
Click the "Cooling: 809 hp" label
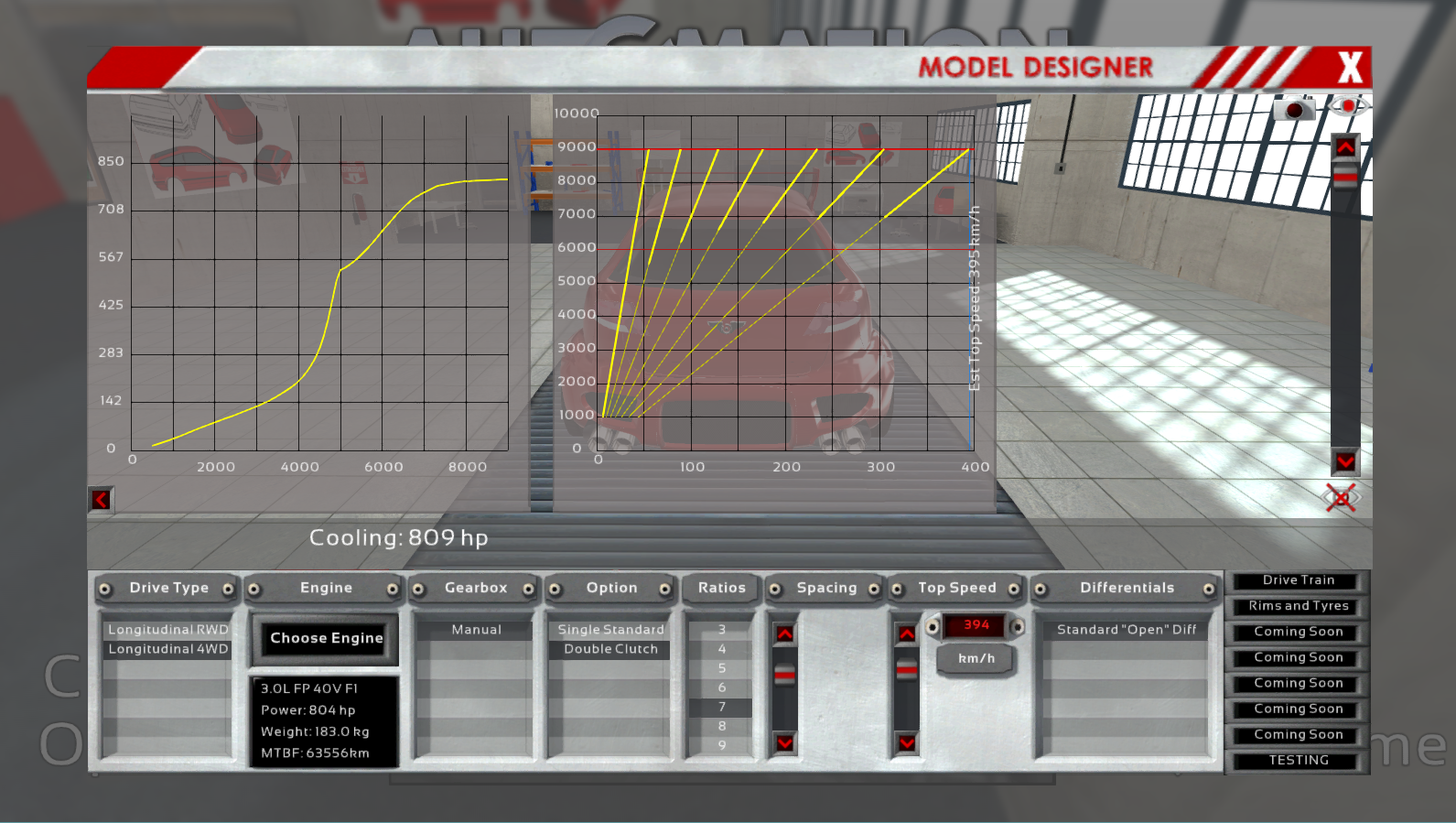point(398,537)
